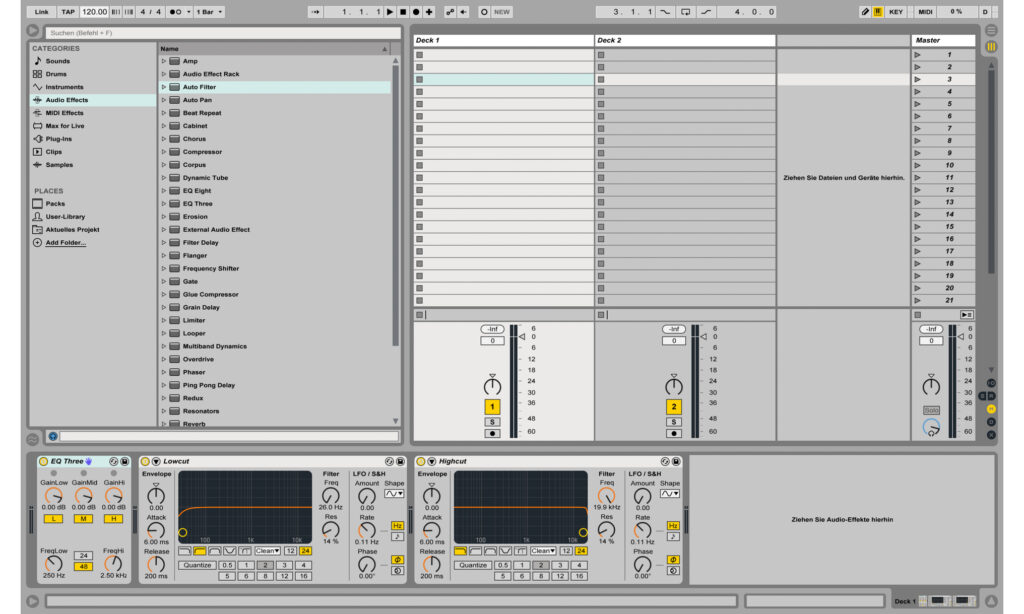Screen dimensions: 1024x614
Task: Launch scene 3 in Master track
Action: 918,79
